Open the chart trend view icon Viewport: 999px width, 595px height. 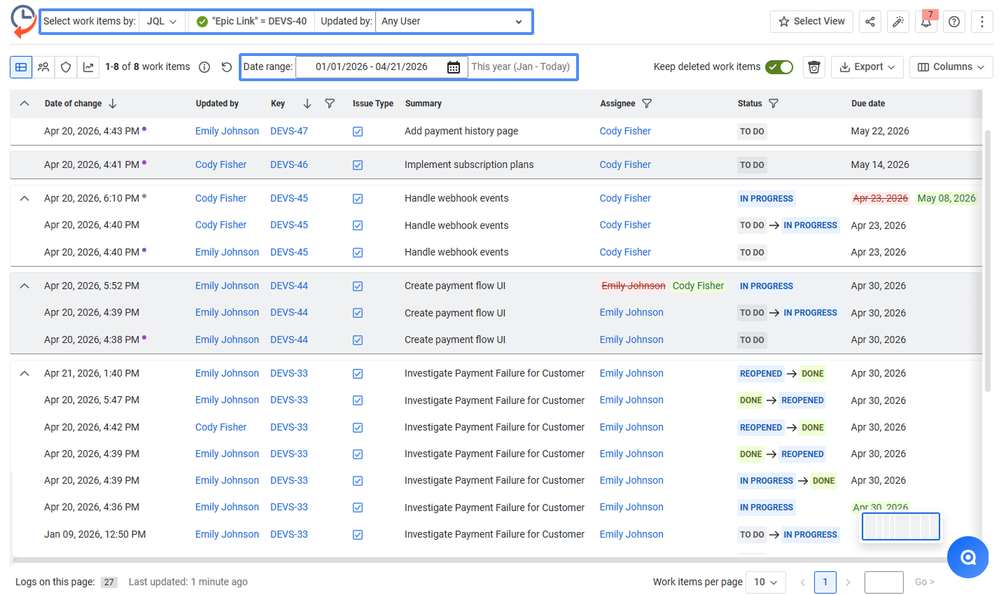89,66
